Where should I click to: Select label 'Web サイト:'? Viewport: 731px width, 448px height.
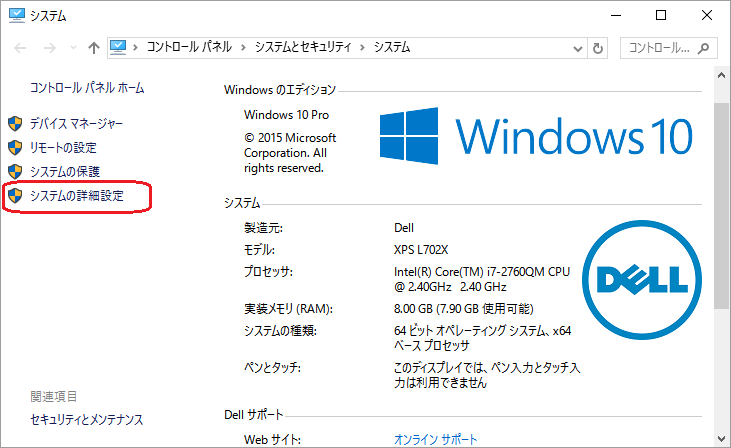coord(272,439)
